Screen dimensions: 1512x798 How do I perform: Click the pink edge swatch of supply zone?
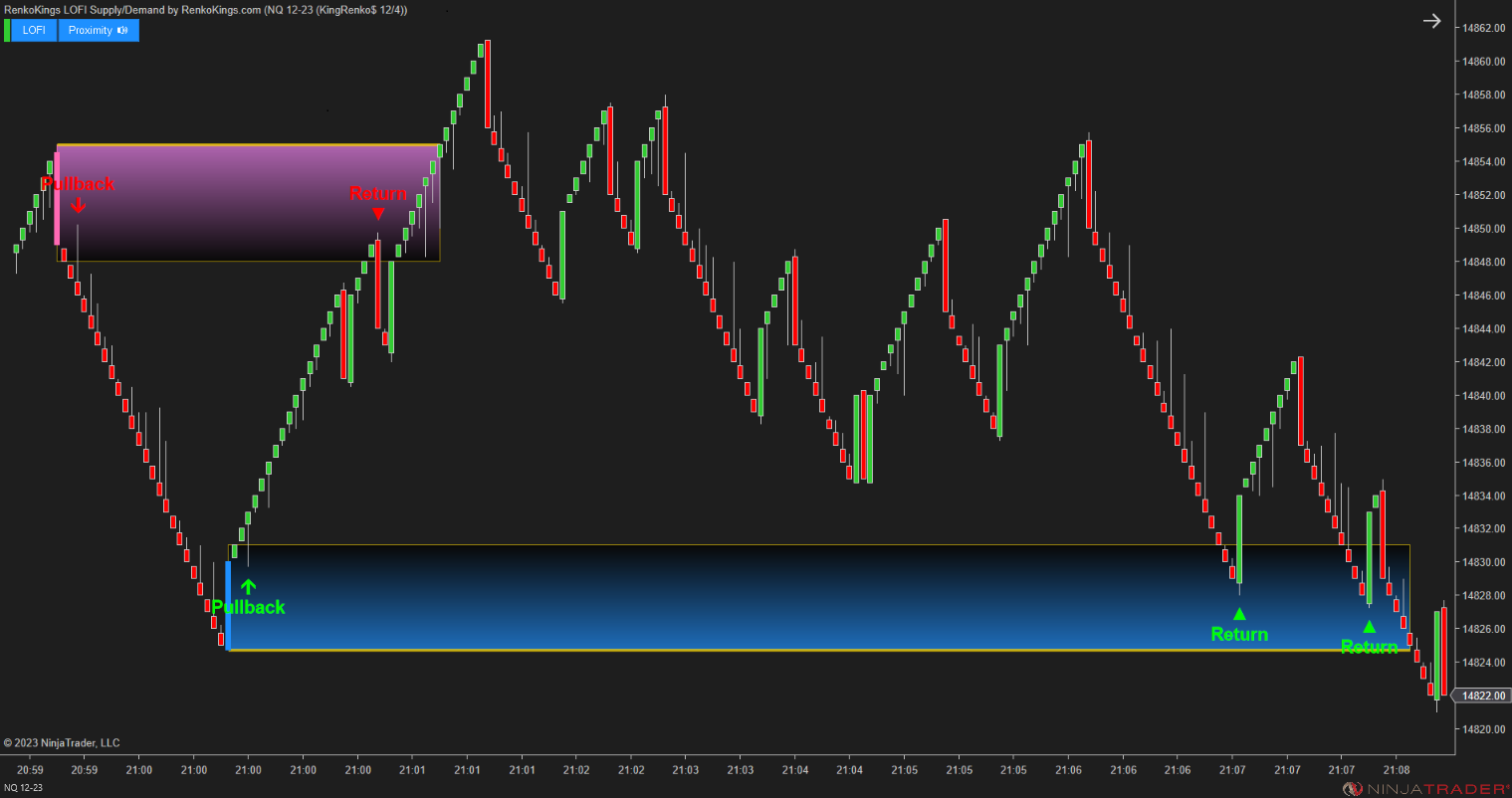59,199
